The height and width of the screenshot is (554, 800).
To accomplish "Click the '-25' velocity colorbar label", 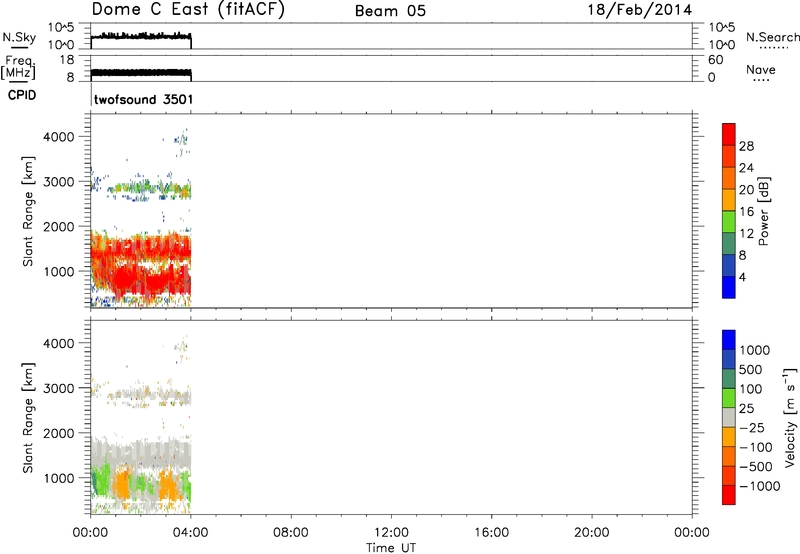I will [752, 428].
